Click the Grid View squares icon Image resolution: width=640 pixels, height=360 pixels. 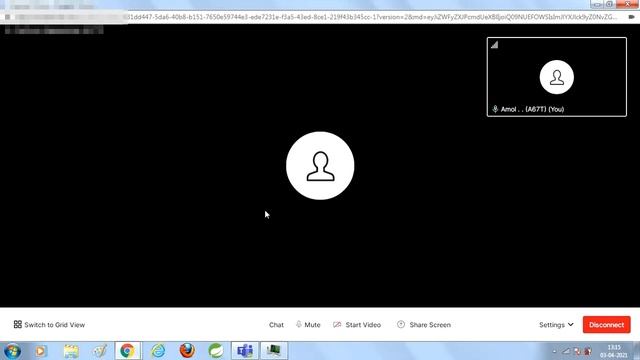(x=18, y=324)
